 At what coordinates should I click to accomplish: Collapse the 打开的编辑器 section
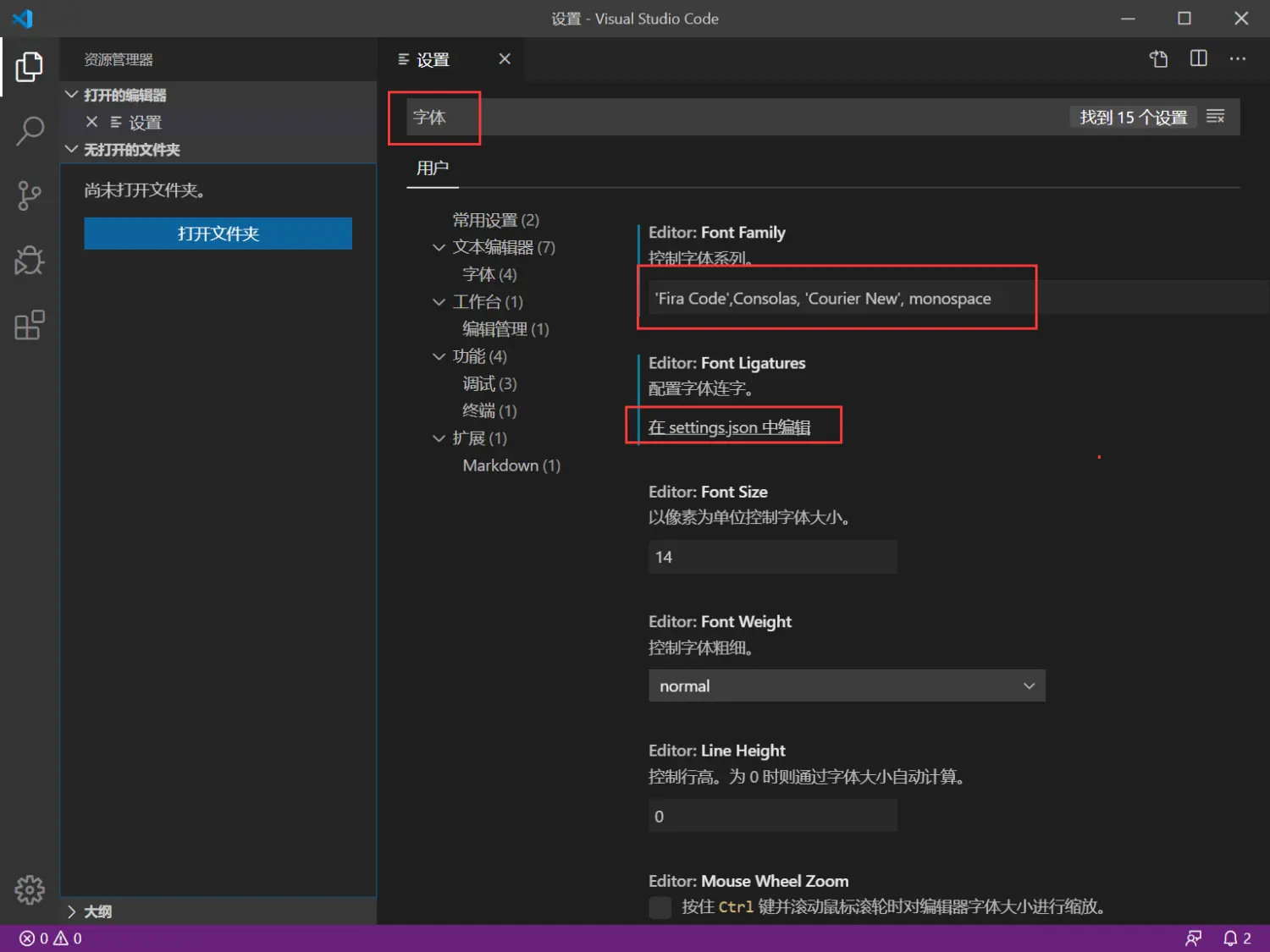coord(72,95)
